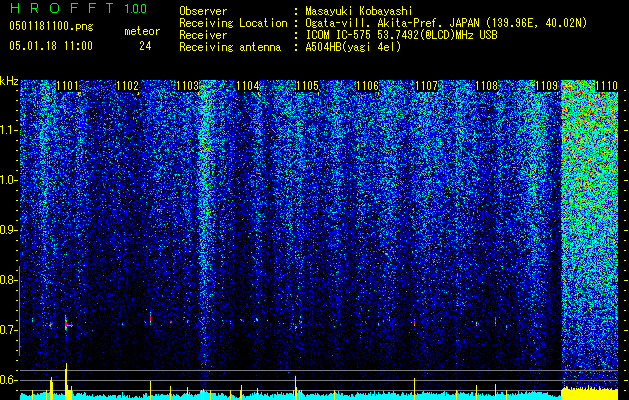Click the 0.8 frequency axis label
The width and height of the screenshot is (629, 400).
pos(9,280)
